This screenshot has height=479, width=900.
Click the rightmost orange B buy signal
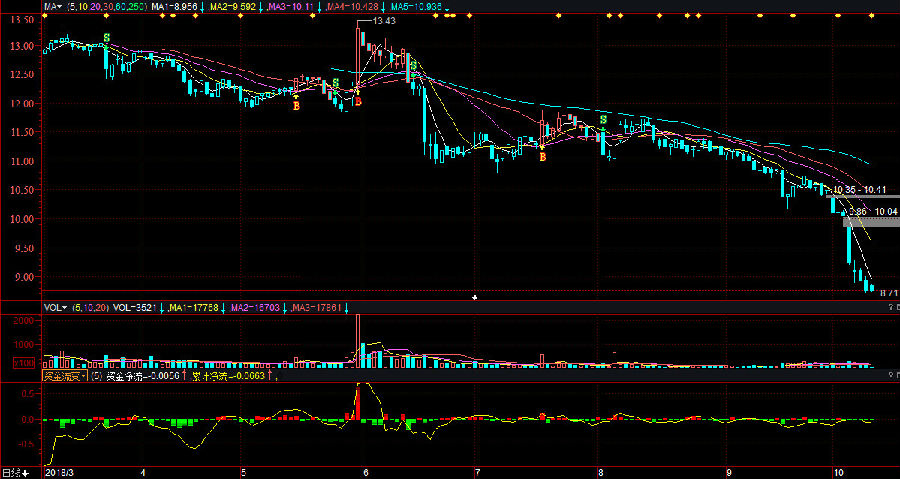point(542,156)
